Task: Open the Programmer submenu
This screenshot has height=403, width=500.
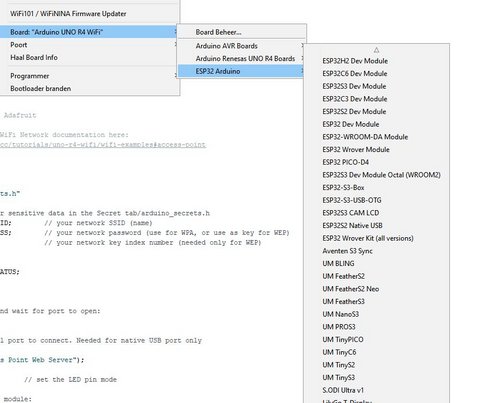Action: point(88,76)
